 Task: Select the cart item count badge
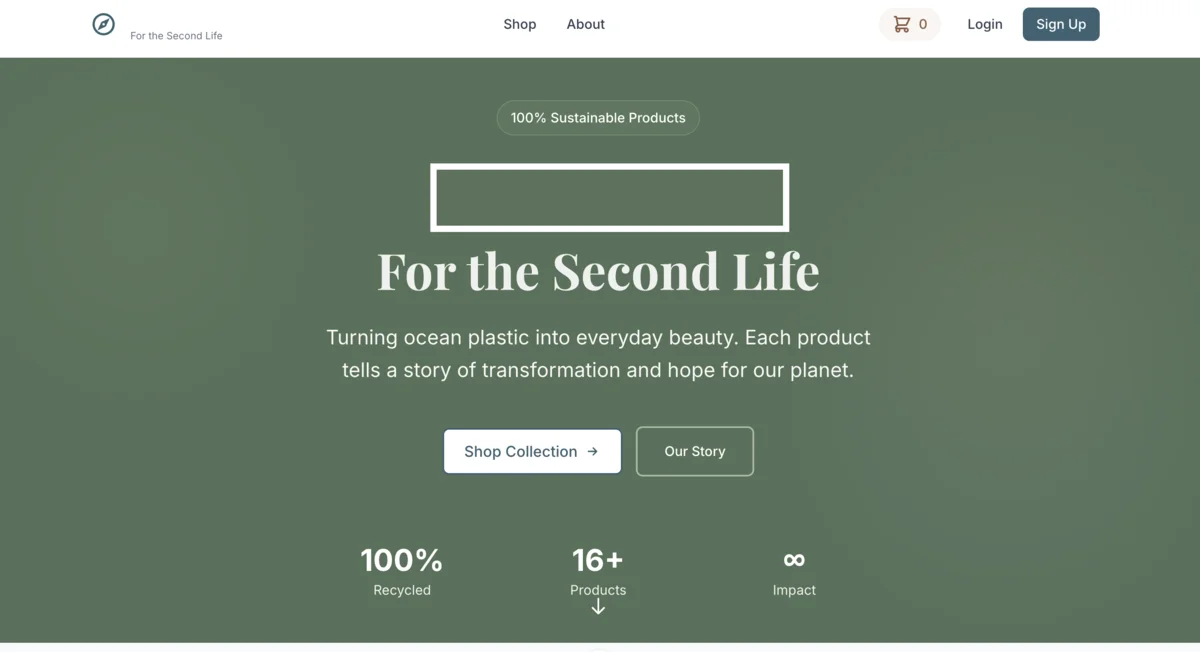tap(923, 24)
